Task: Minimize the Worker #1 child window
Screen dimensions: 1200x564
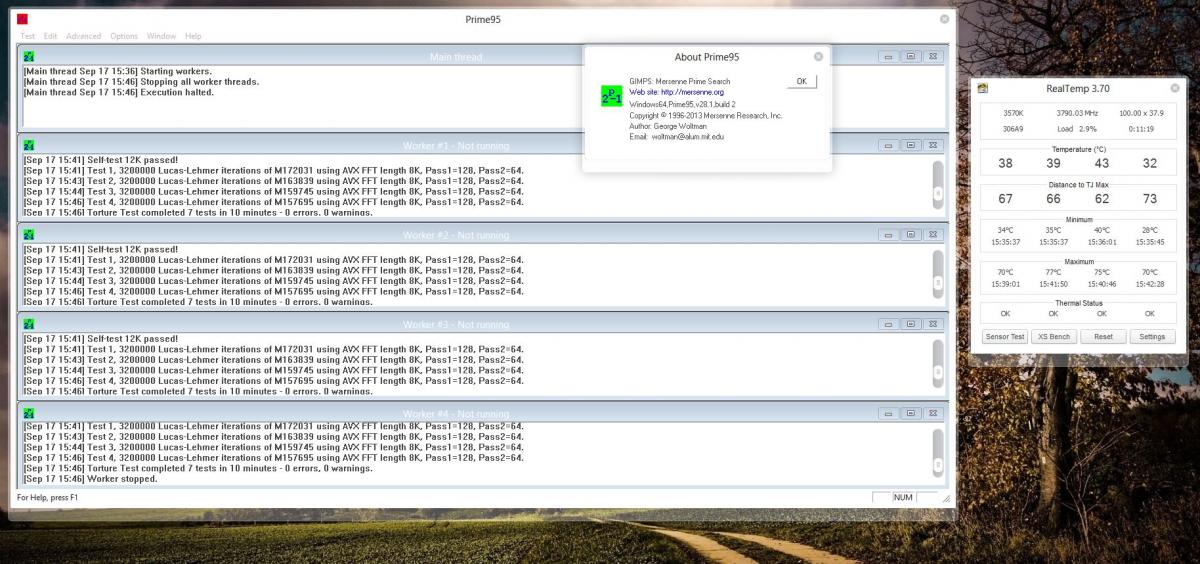Action: point(888,146)
